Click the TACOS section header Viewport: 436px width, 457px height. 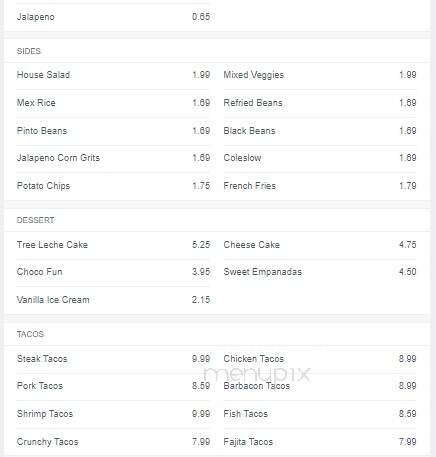(x=30, y=334)
